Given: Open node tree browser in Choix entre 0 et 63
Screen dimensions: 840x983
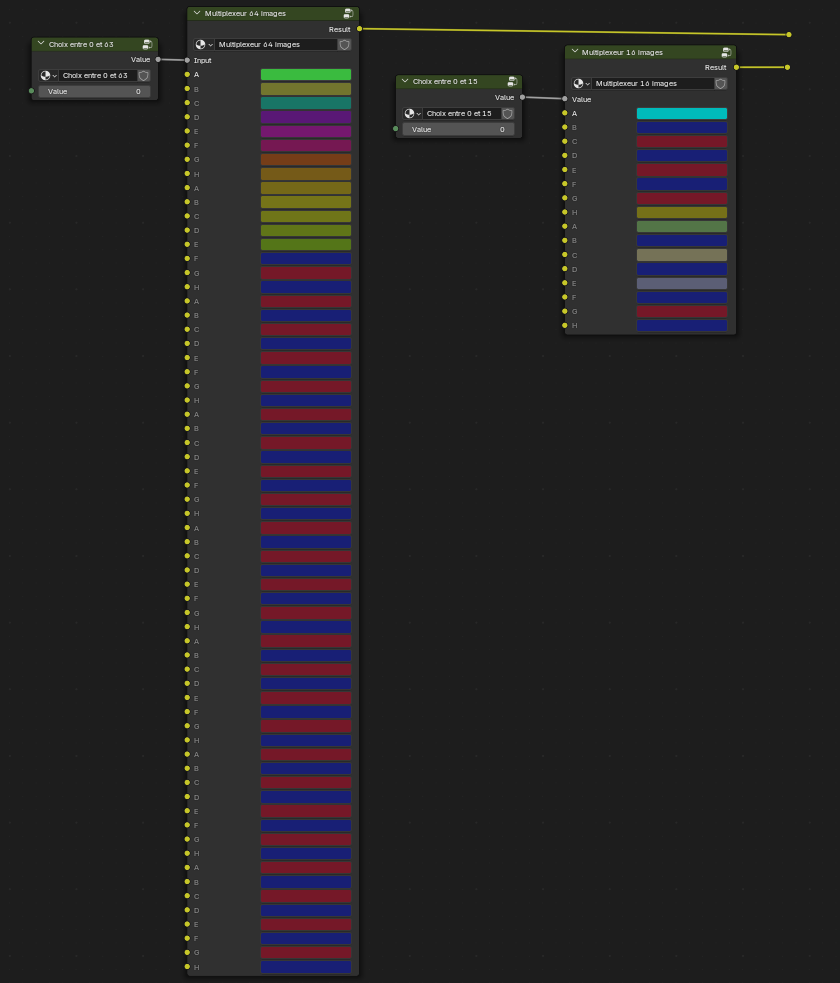Looking at the screenshot, I should coord(48,75).
